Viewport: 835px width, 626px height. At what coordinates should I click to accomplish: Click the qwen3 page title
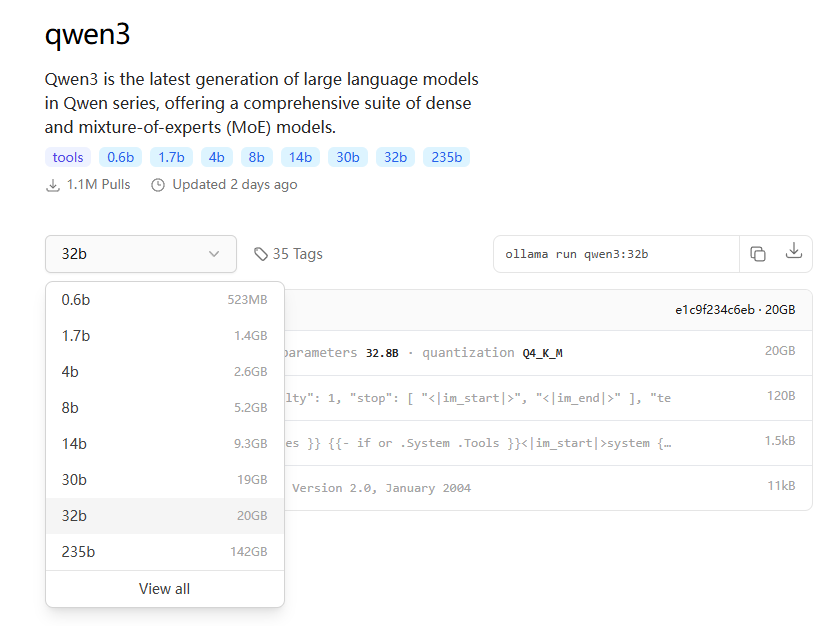[87, 35]
